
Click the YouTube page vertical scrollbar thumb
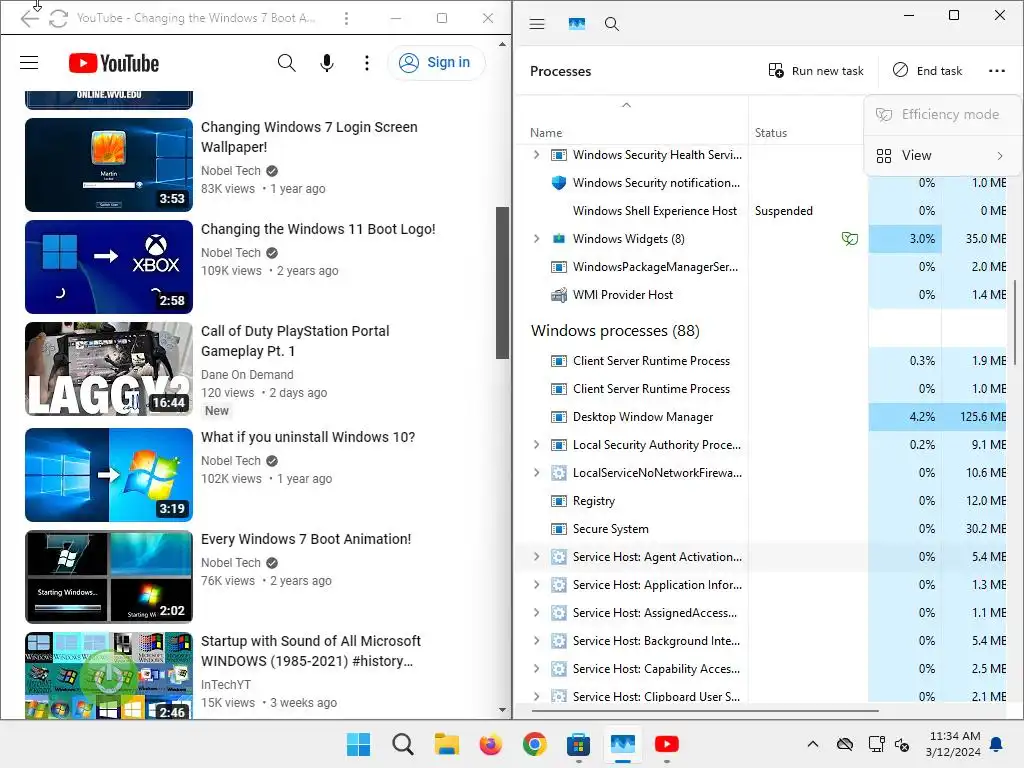coord(502,283)
